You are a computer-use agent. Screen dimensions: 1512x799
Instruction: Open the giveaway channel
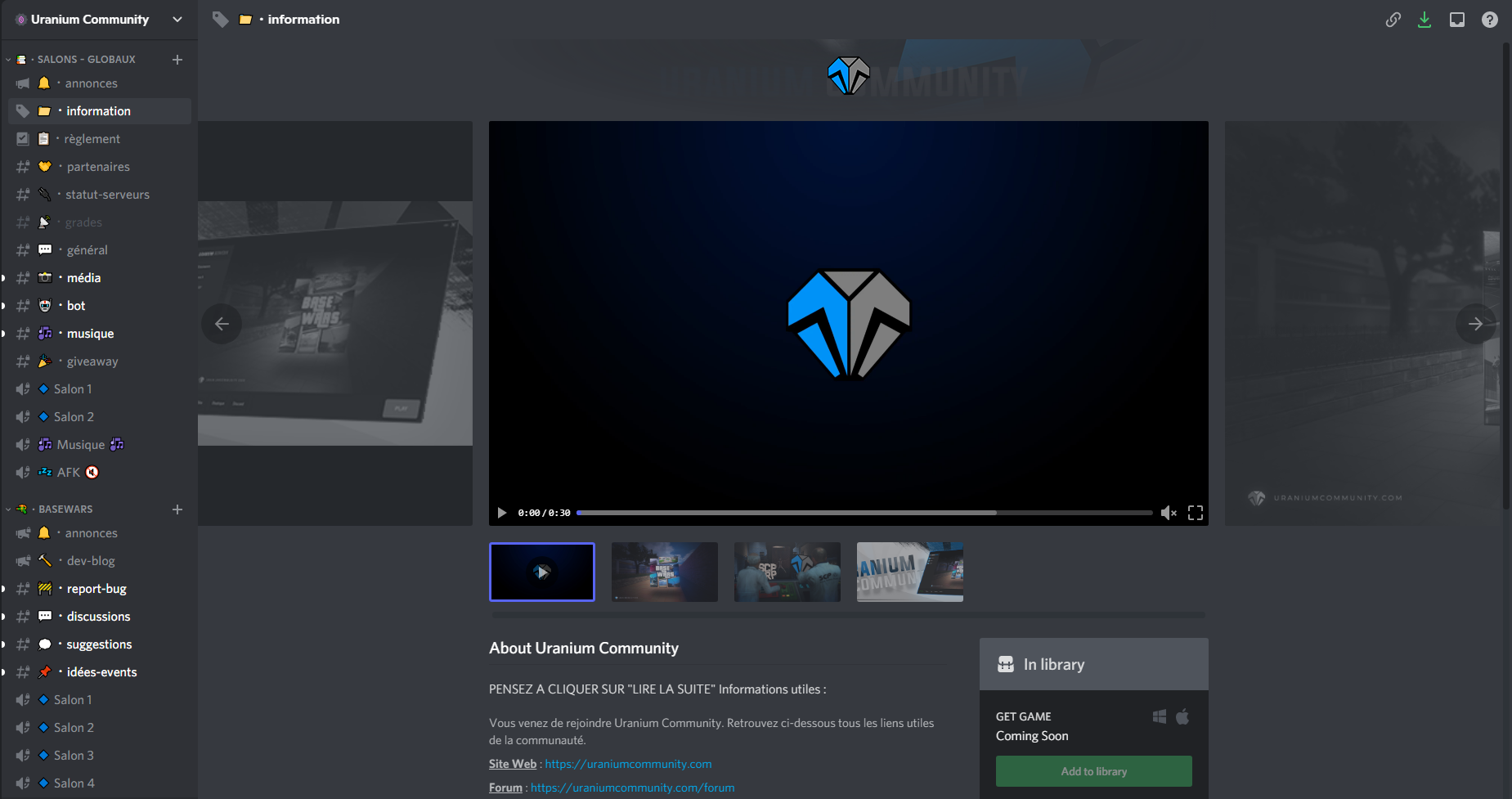point(99,361)
